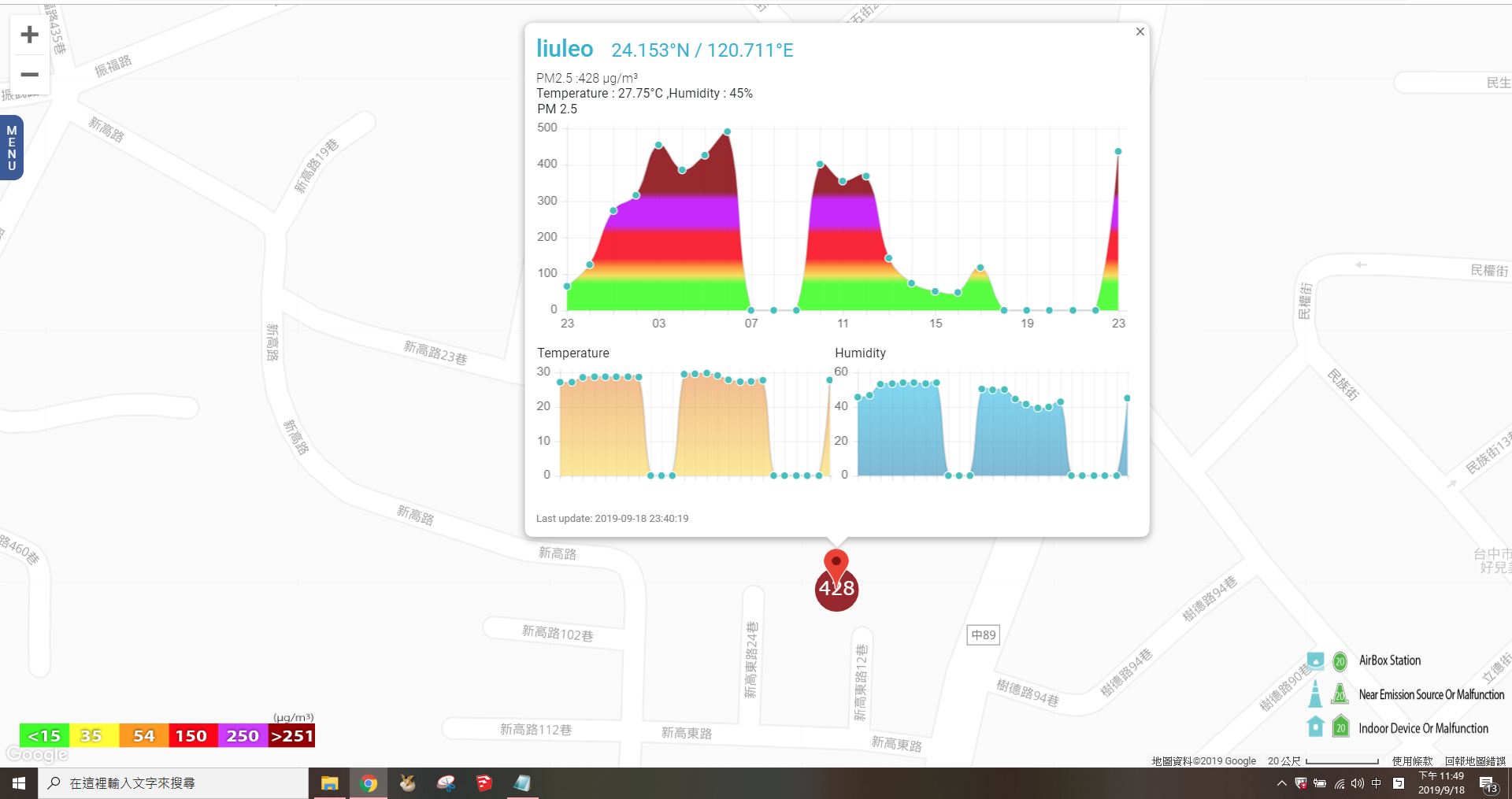
Task: Open the taskbar clock and date
Action: [1441, 783]
